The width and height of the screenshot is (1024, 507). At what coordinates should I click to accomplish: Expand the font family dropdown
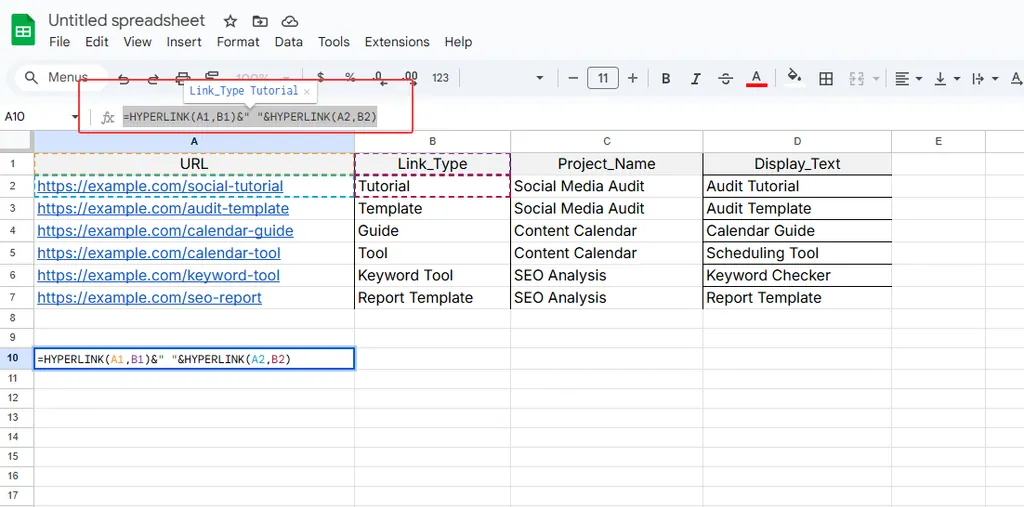coord(539,78)
